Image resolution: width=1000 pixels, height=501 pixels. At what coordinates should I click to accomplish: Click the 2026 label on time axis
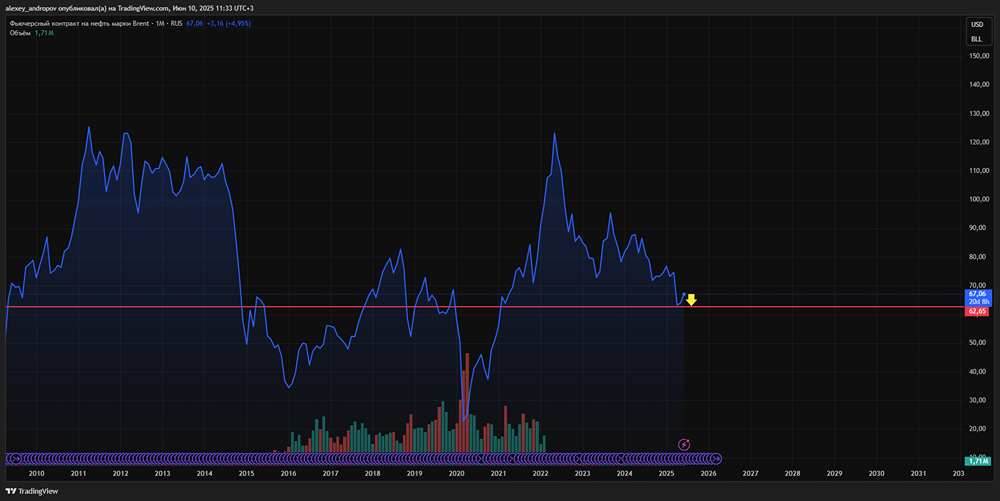tap(709, 474)
